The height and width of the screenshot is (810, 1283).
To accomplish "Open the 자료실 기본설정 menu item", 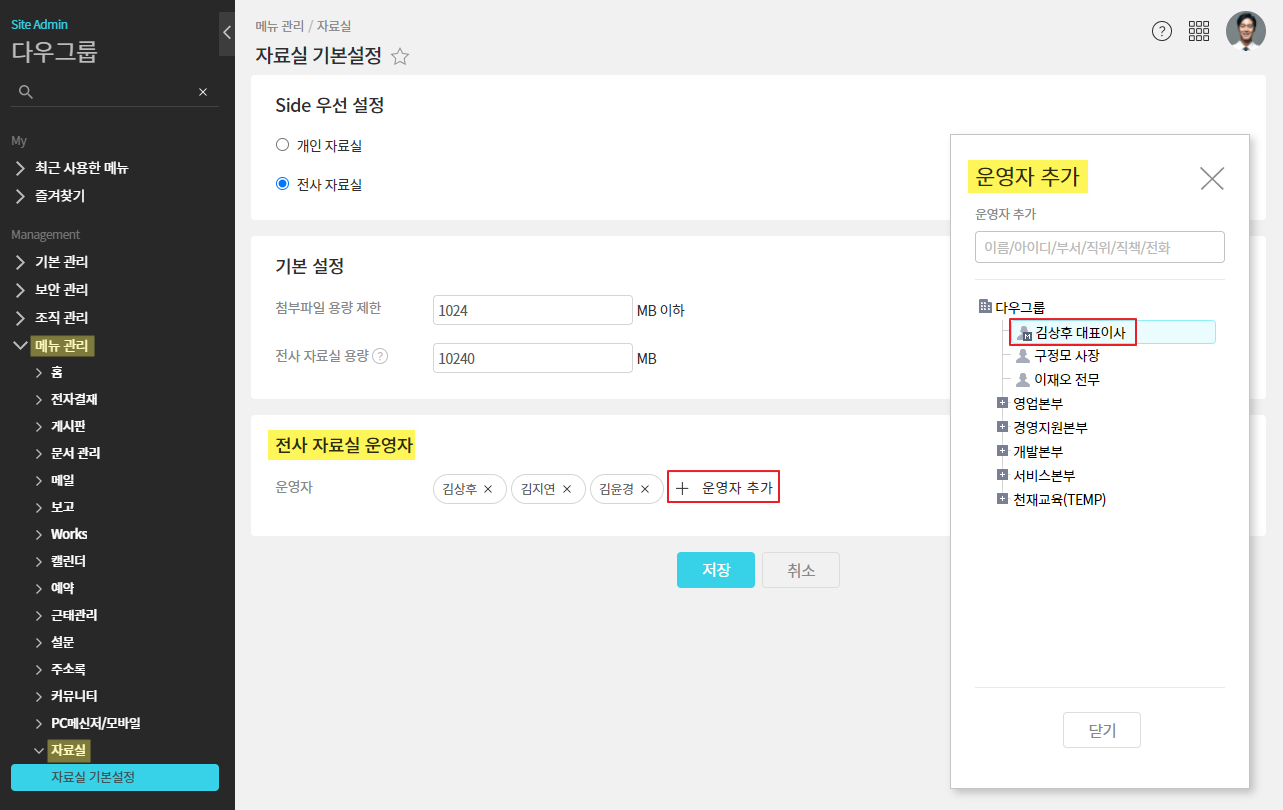I will tap(114, 777).
